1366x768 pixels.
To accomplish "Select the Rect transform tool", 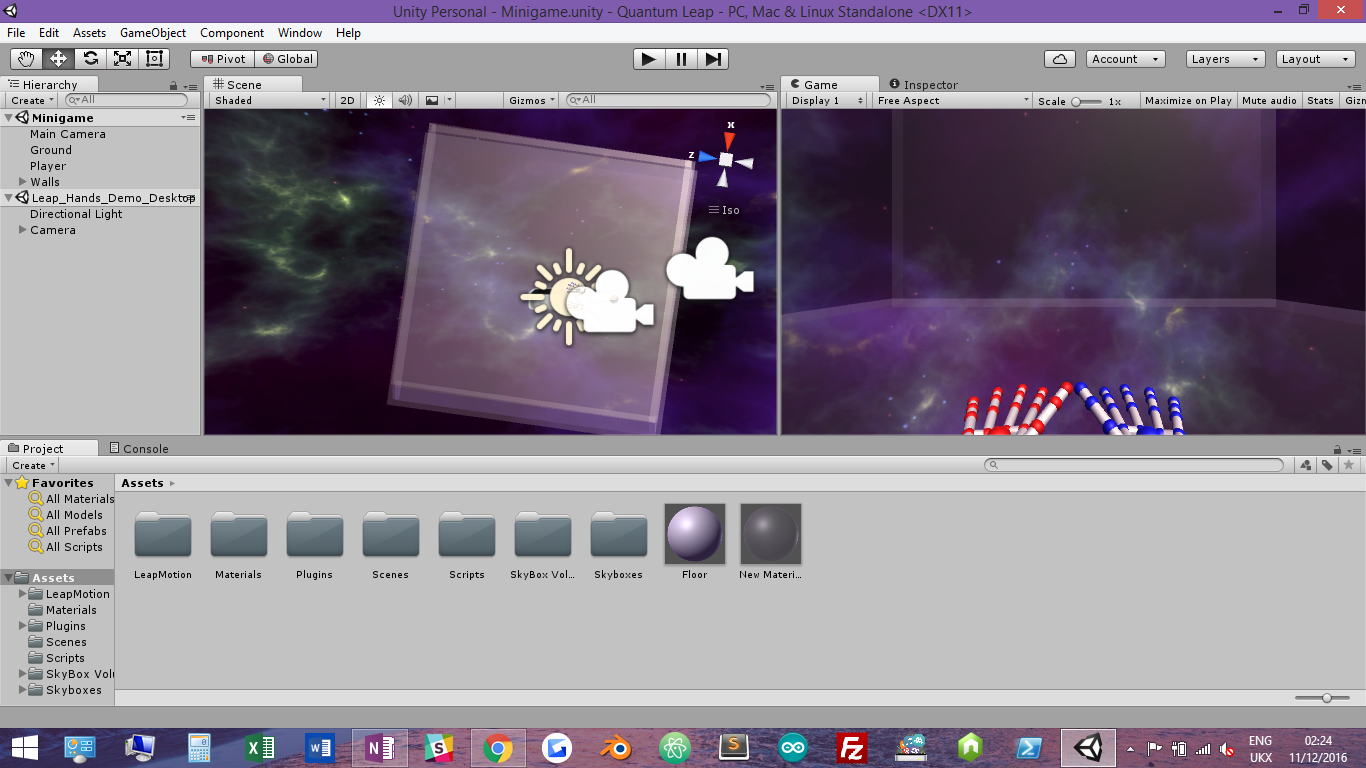I will [x=154, y=59].
